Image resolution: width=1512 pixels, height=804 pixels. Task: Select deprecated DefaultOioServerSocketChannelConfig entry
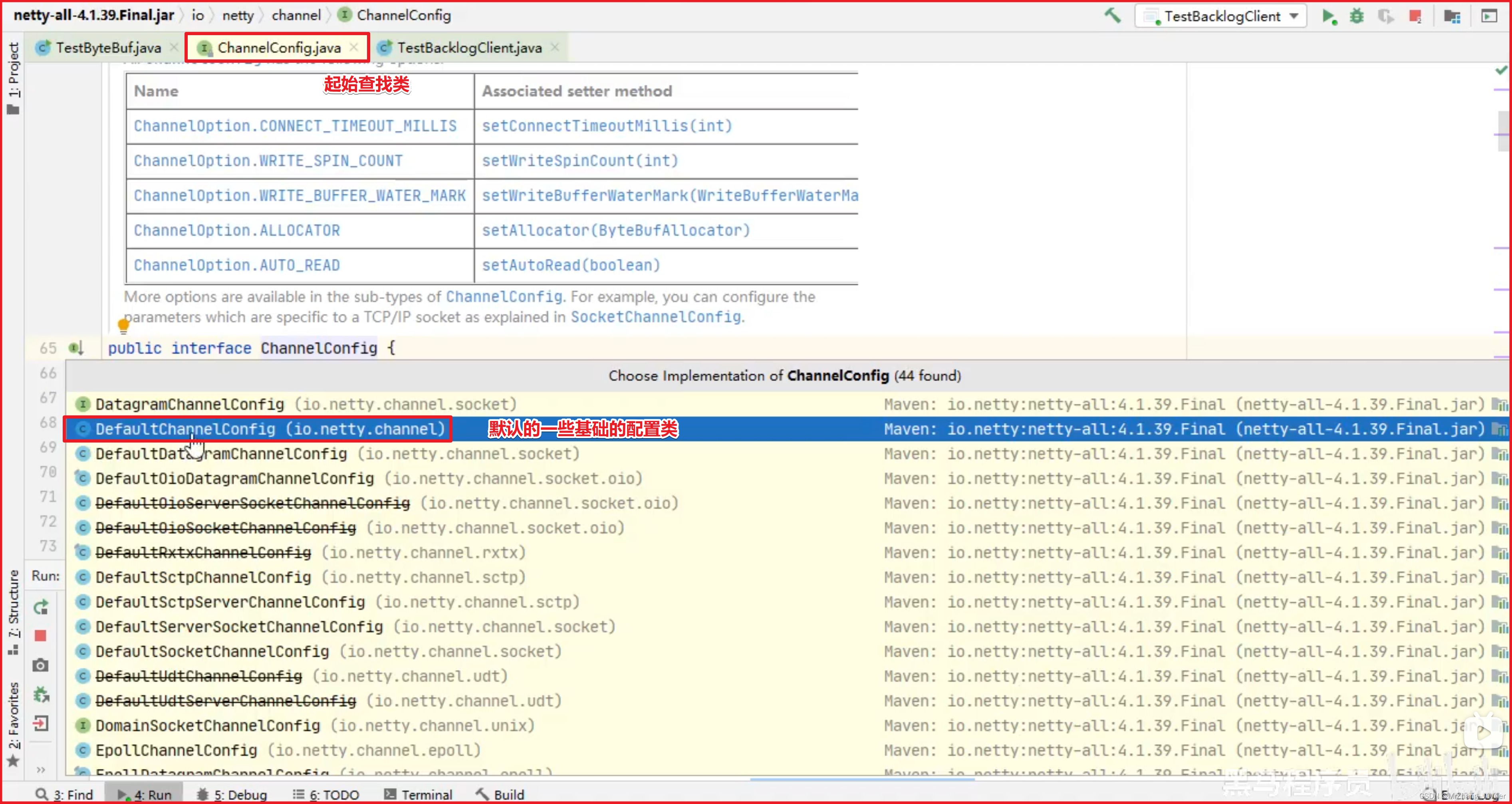786,503
